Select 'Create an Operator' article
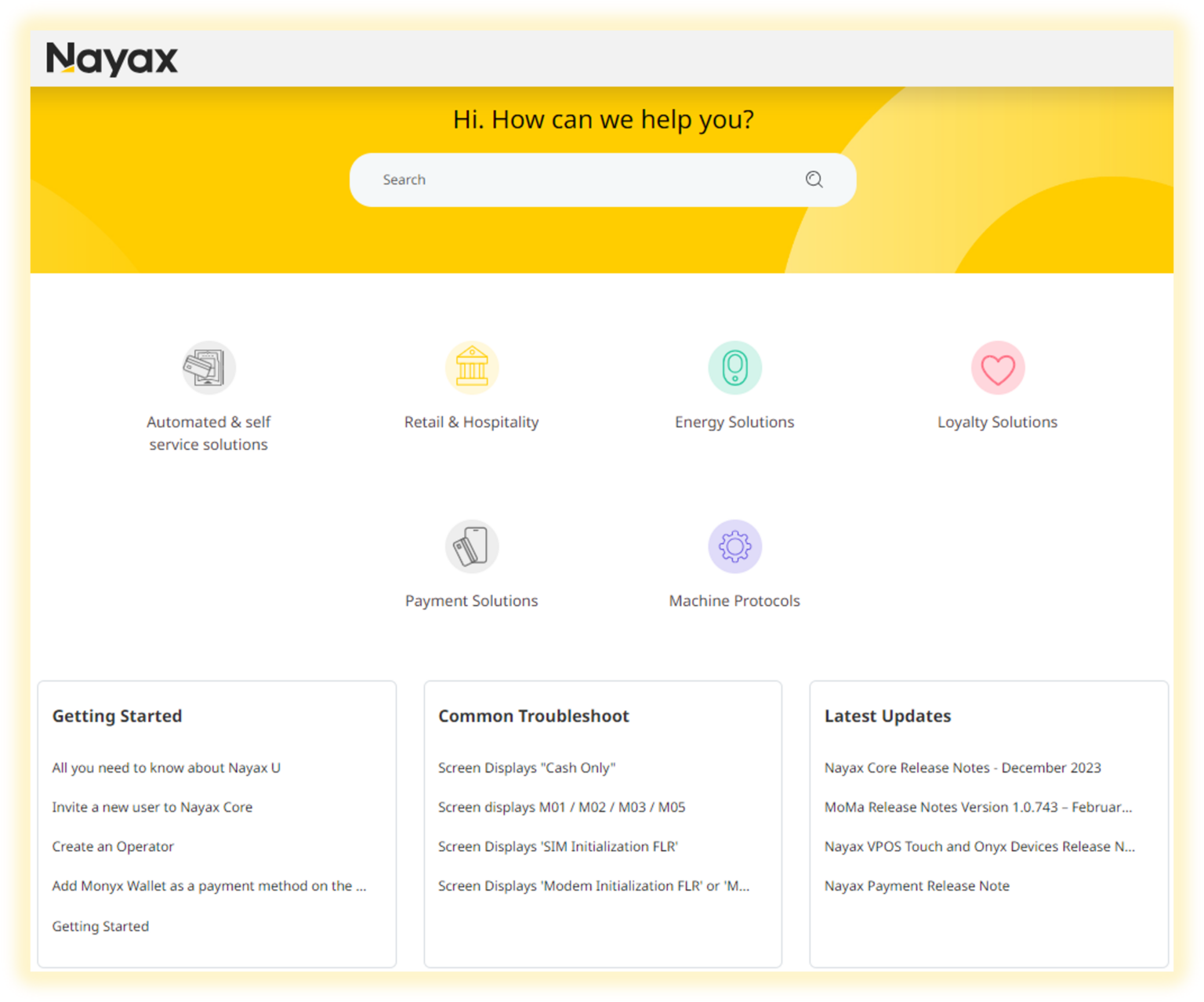This screenshot has width=1204, height=1002. [112, 847]
